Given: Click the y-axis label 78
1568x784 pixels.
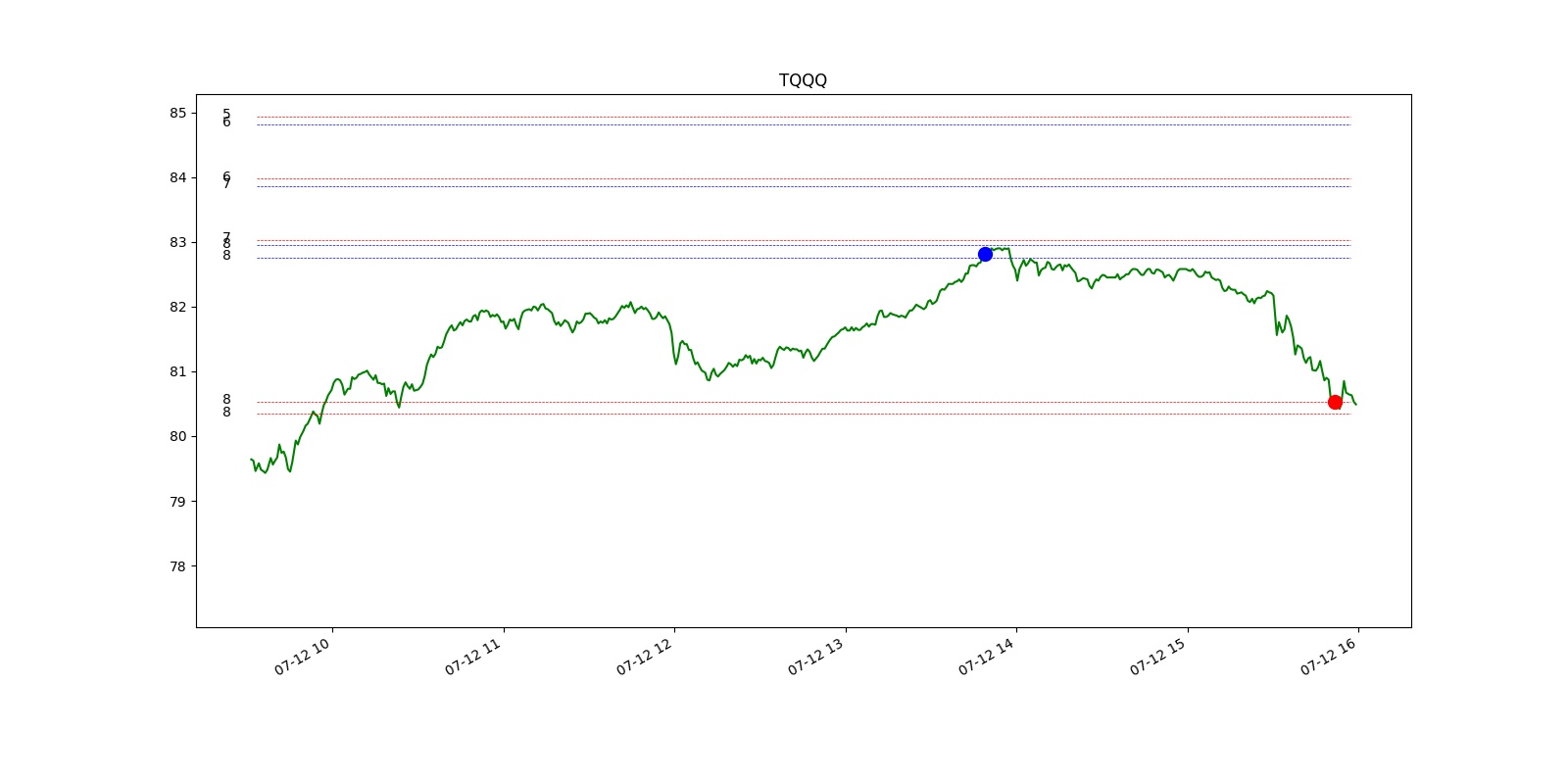Looking at the screenshot, I should click(177, 565).
